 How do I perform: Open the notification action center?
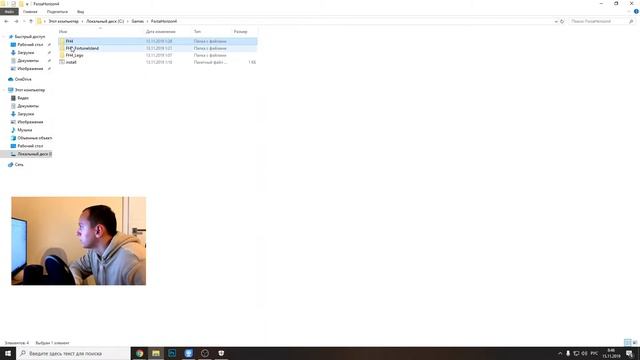(629, 353)
